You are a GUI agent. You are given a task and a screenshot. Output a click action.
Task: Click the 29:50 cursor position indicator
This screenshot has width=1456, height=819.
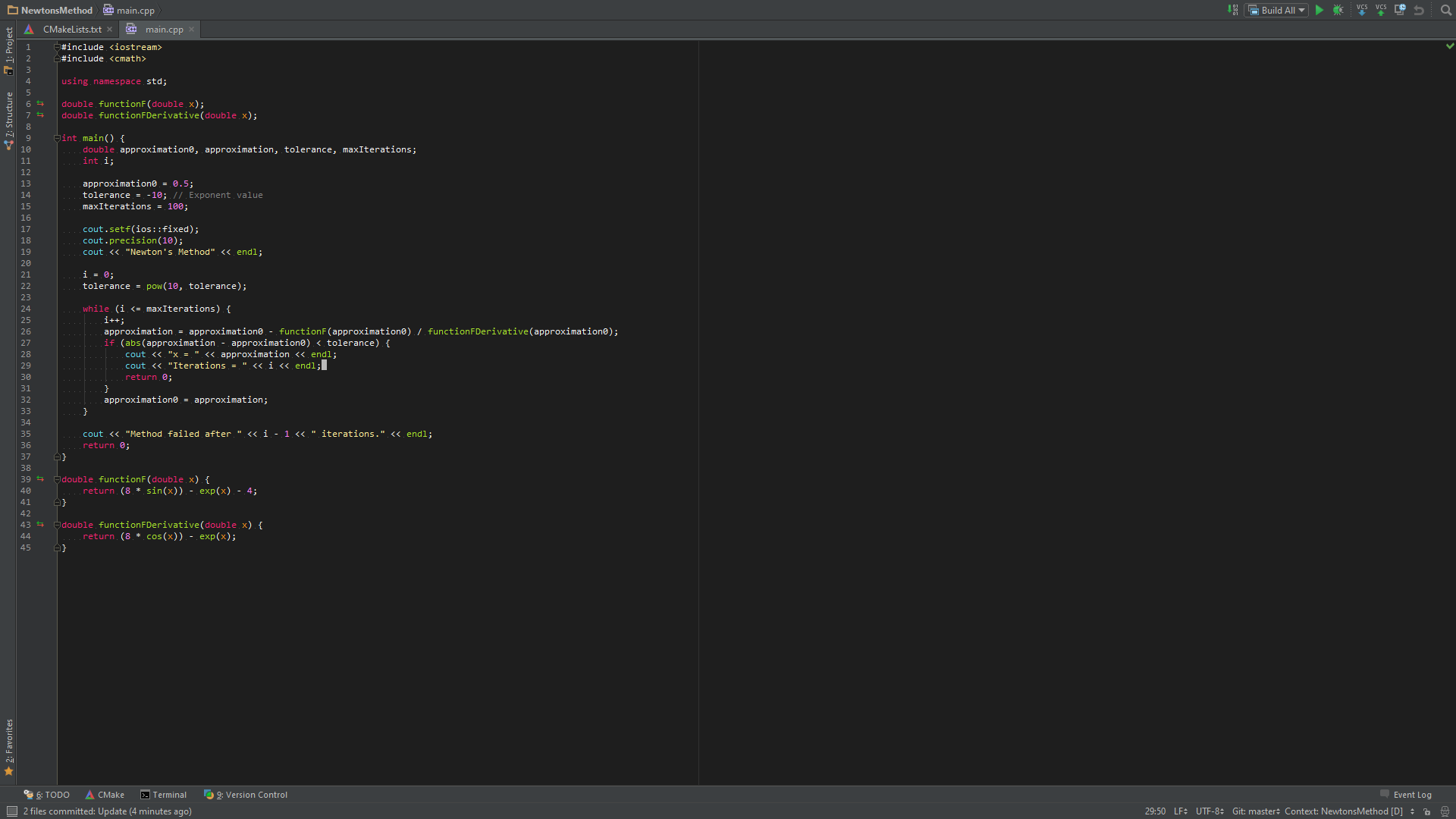pyautogui.click(x=1155, y=811)
